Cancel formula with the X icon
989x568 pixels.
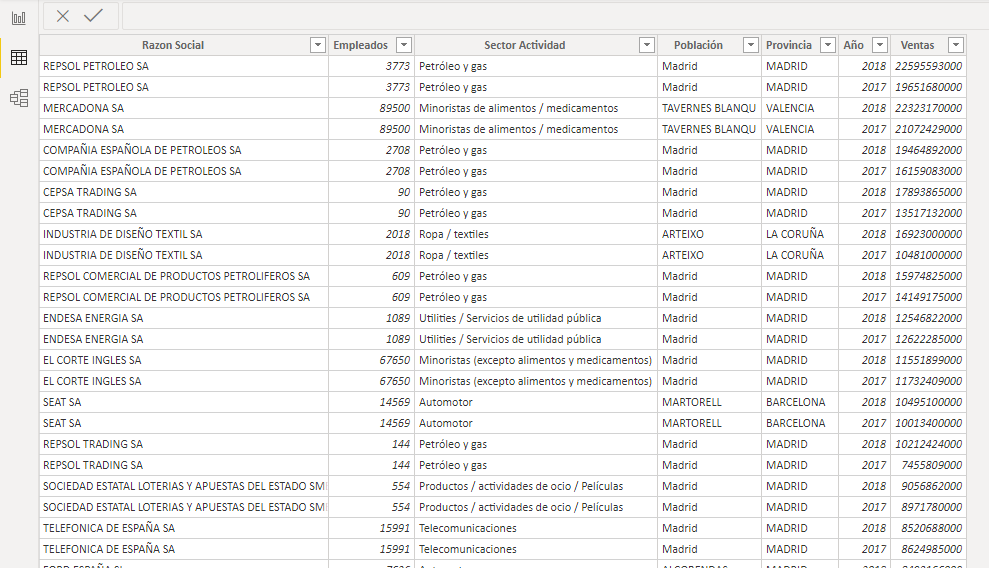click(62, 16)
